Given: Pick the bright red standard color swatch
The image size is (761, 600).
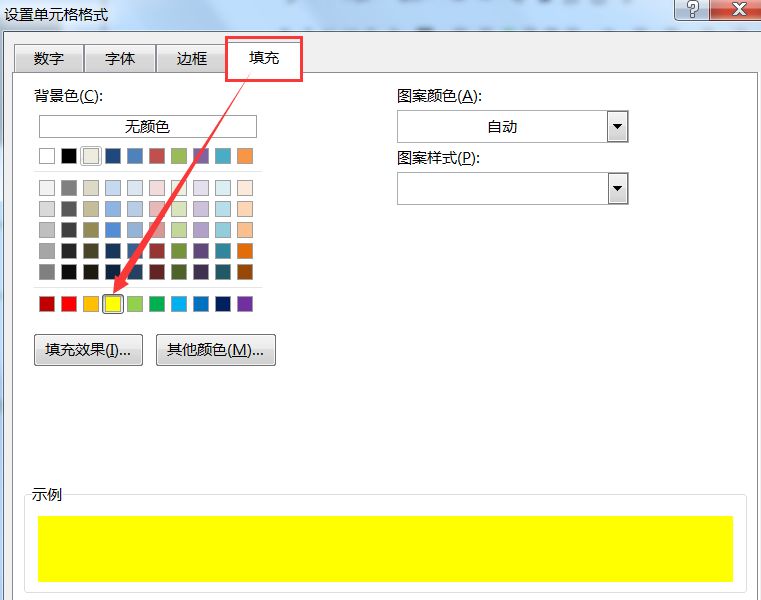Looking at the screenshot, I should tap(69, 304).
